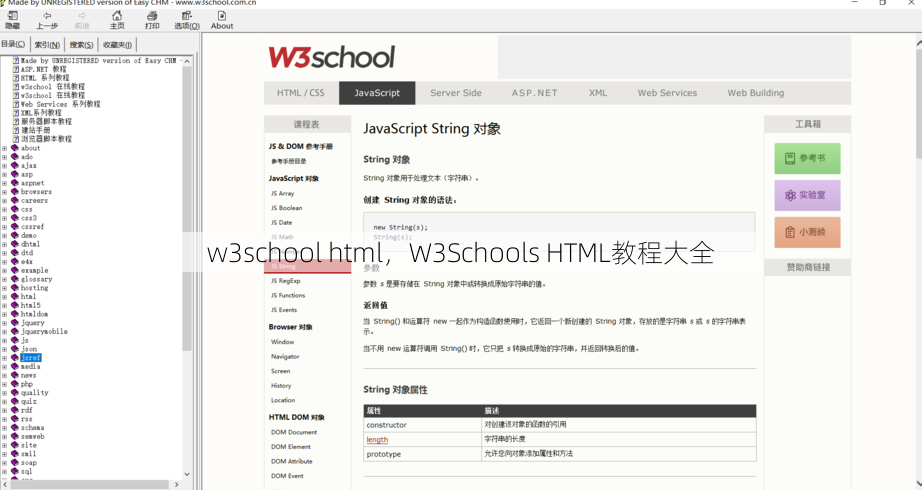Click the book icon beside 'jsref'
The height and width of the screenshot is (490, 922).
click(x=15, y=358)
